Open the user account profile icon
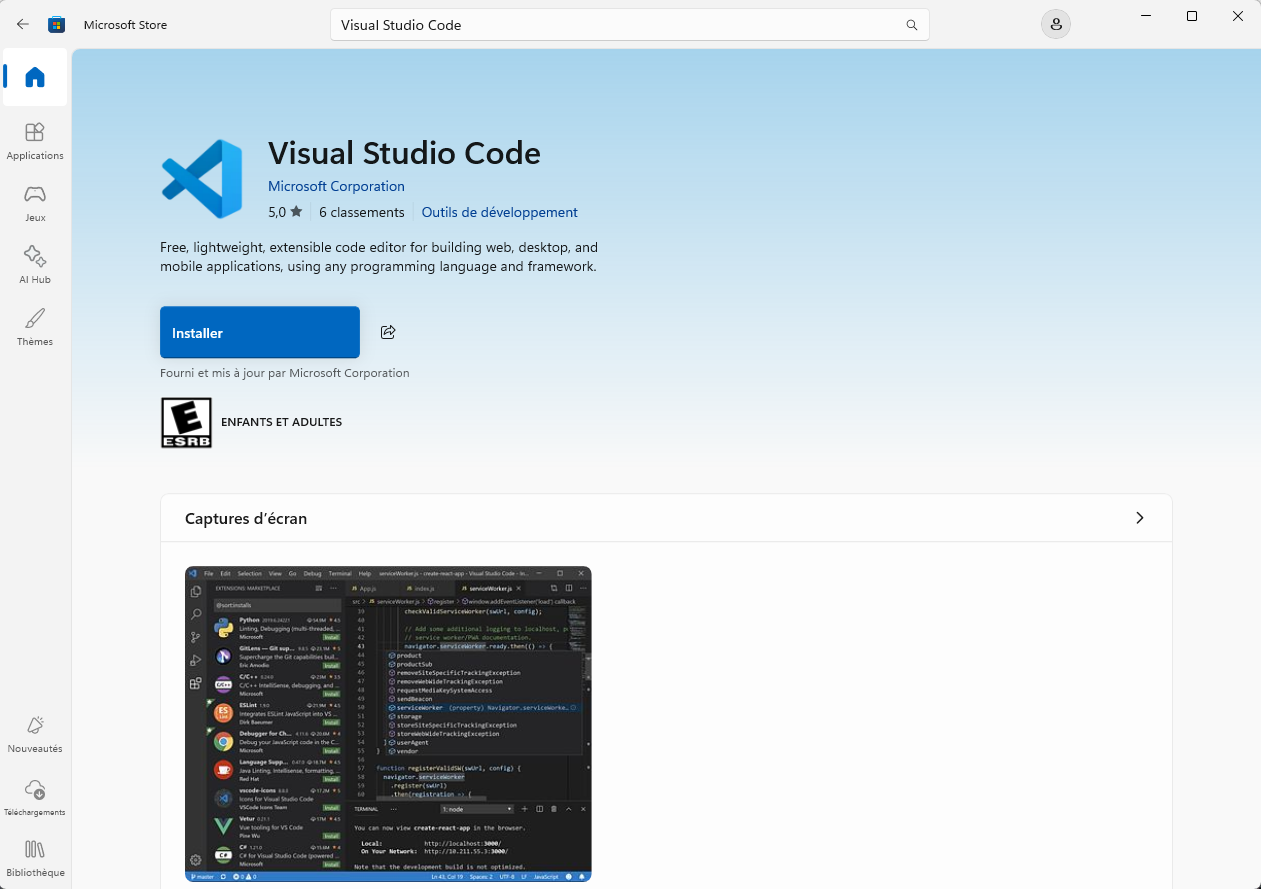Image resolution: width=1261 pixels, height=889 pixels. (1056, 24)
